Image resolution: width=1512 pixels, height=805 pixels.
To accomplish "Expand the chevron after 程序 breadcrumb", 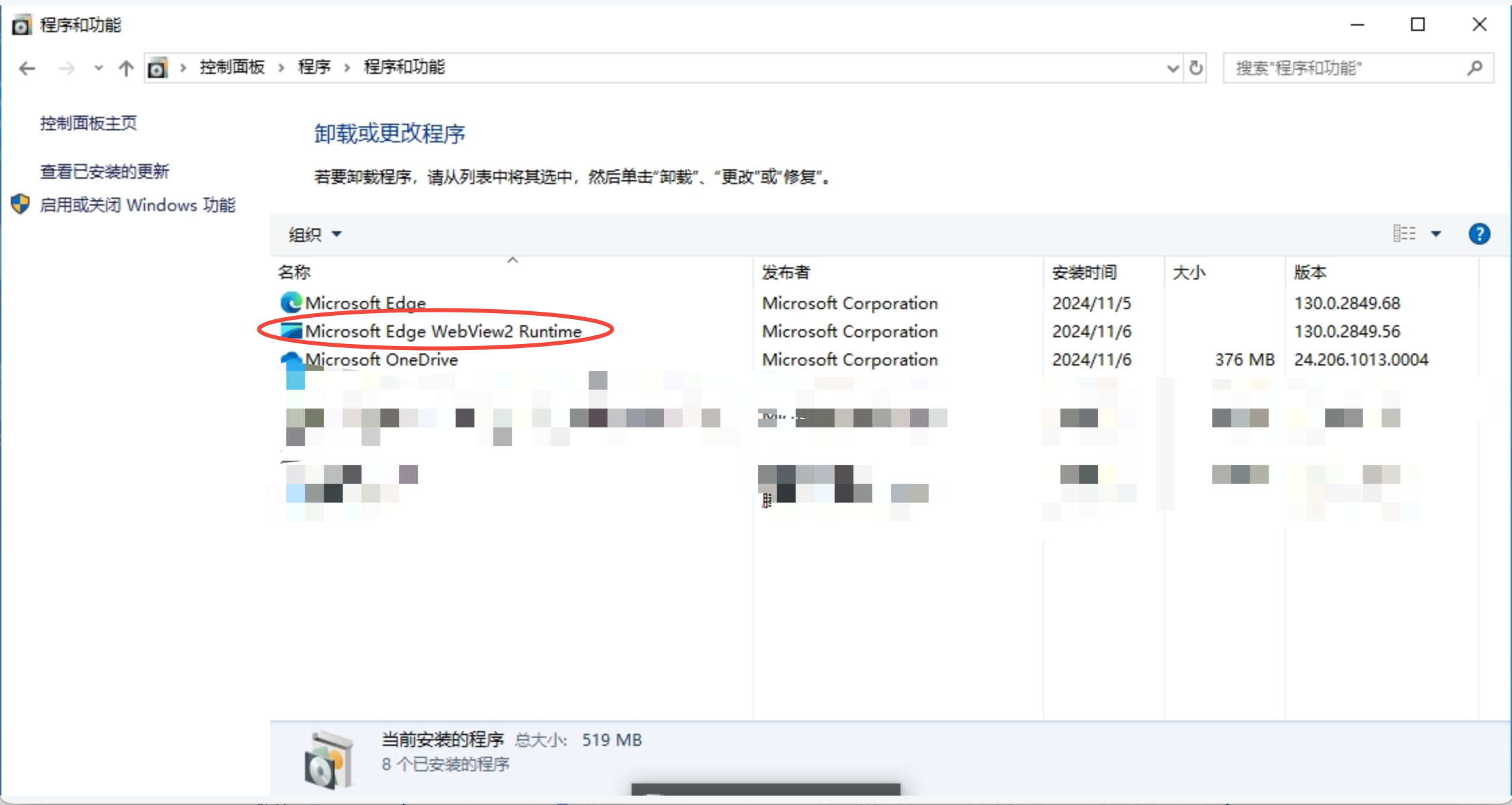I will 347,68.
